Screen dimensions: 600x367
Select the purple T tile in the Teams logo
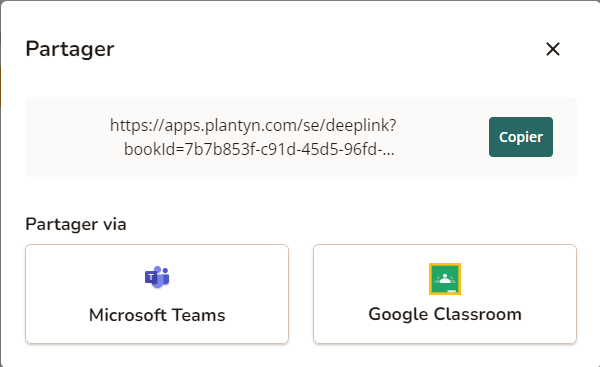pyautogui.click(x=151, y=277)
